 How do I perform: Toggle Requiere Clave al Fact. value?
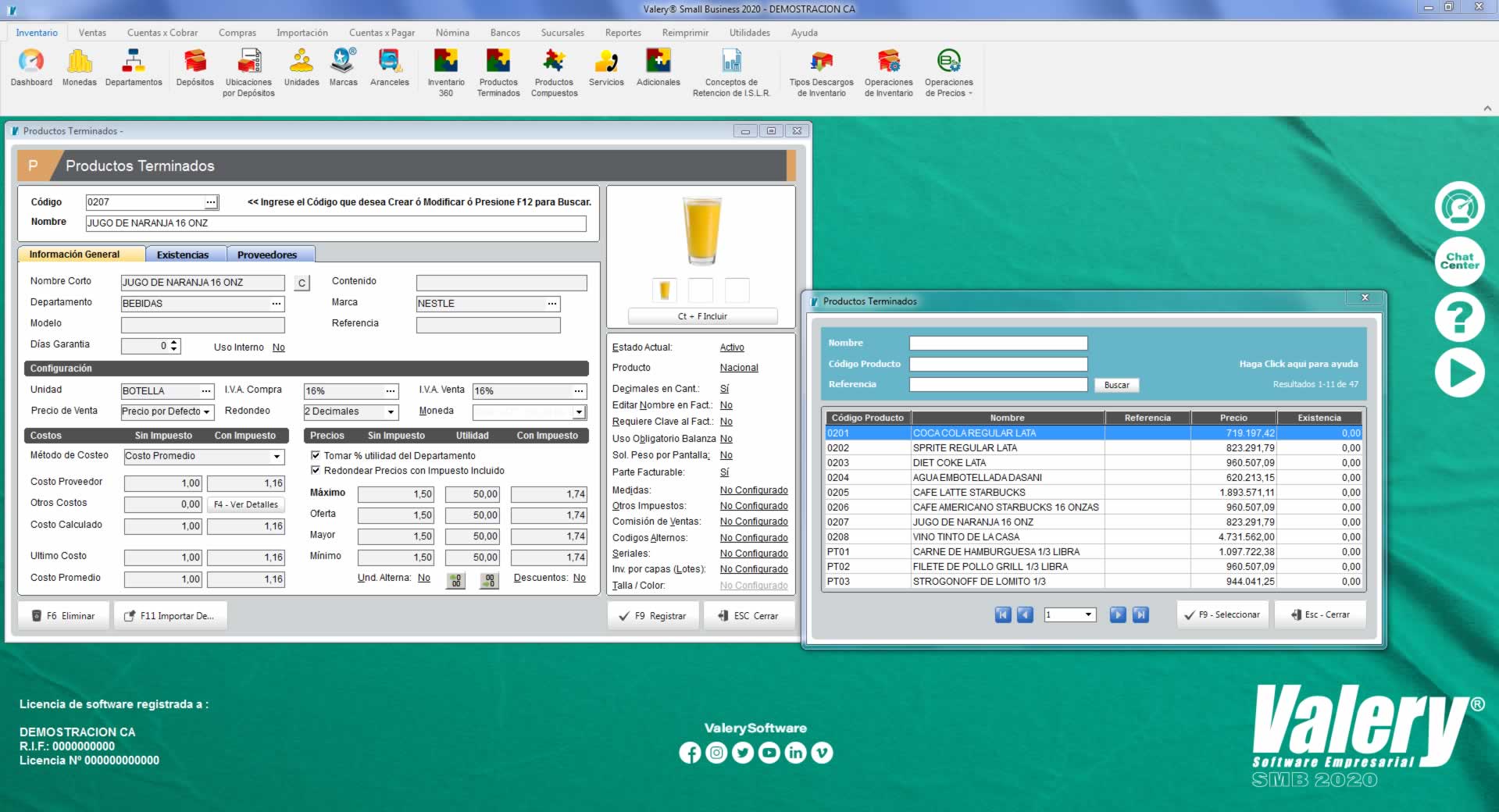(x=726, y=422)
